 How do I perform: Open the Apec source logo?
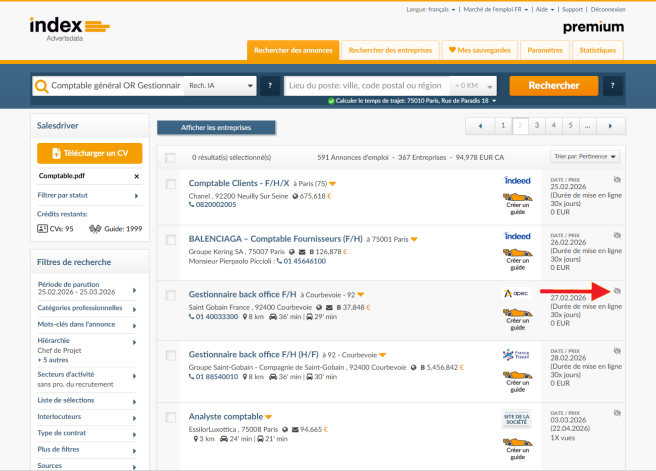(x=516, y=293)
